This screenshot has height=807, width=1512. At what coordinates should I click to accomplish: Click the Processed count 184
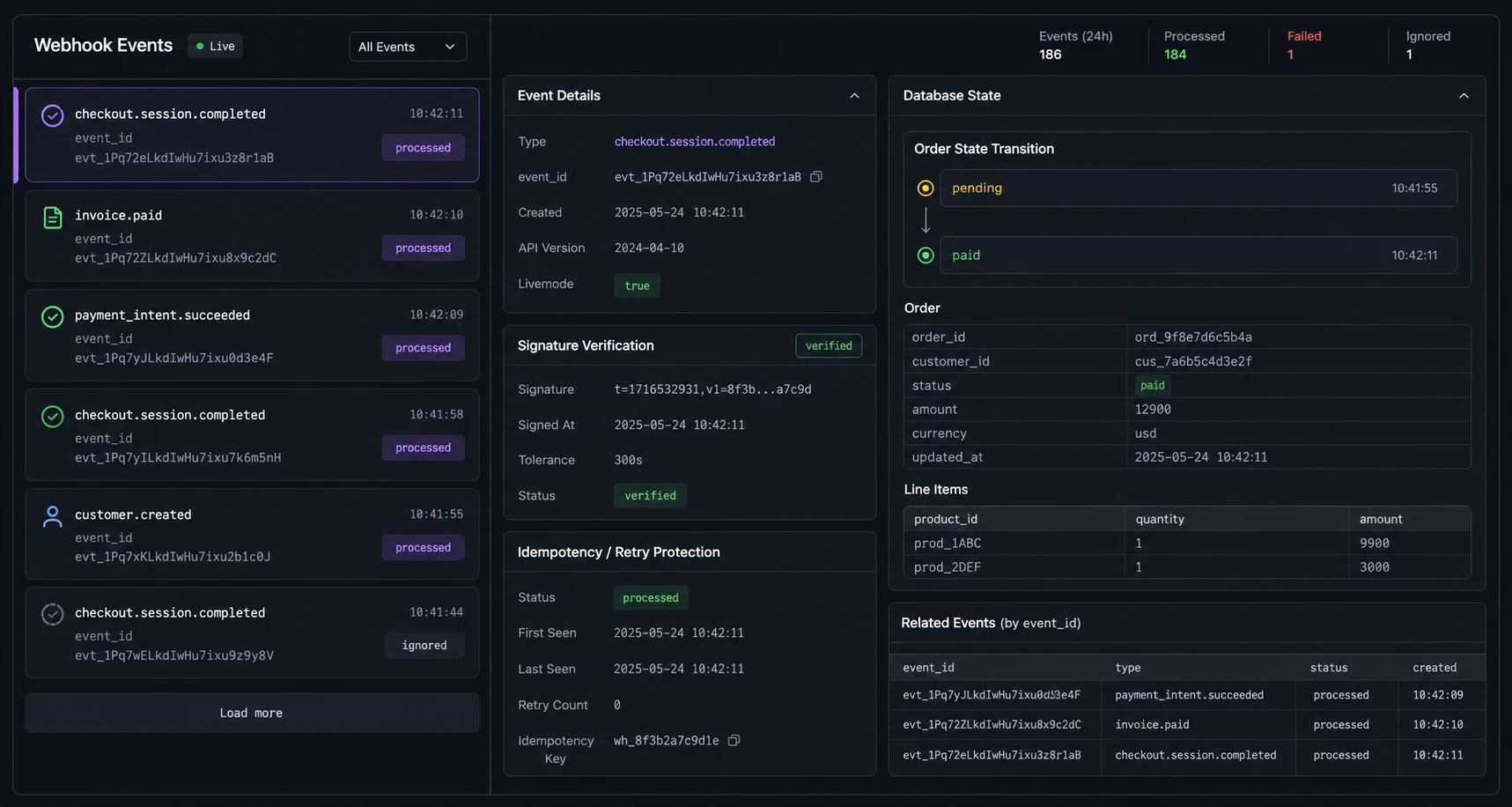(x=1175, y=55)
